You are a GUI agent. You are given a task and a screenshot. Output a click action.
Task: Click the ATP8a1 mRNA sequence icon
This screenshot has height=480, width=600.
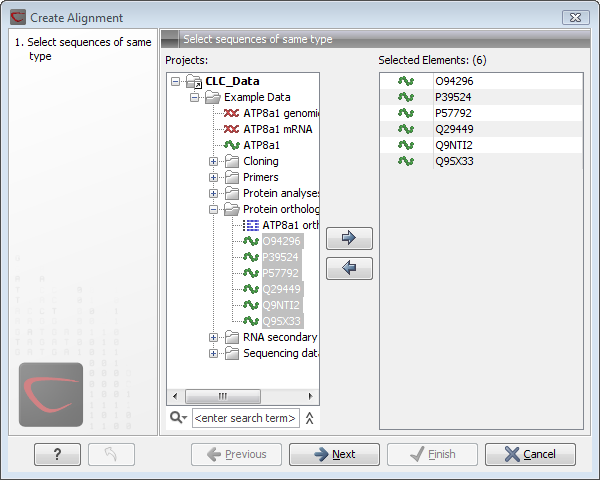[232, 129]
